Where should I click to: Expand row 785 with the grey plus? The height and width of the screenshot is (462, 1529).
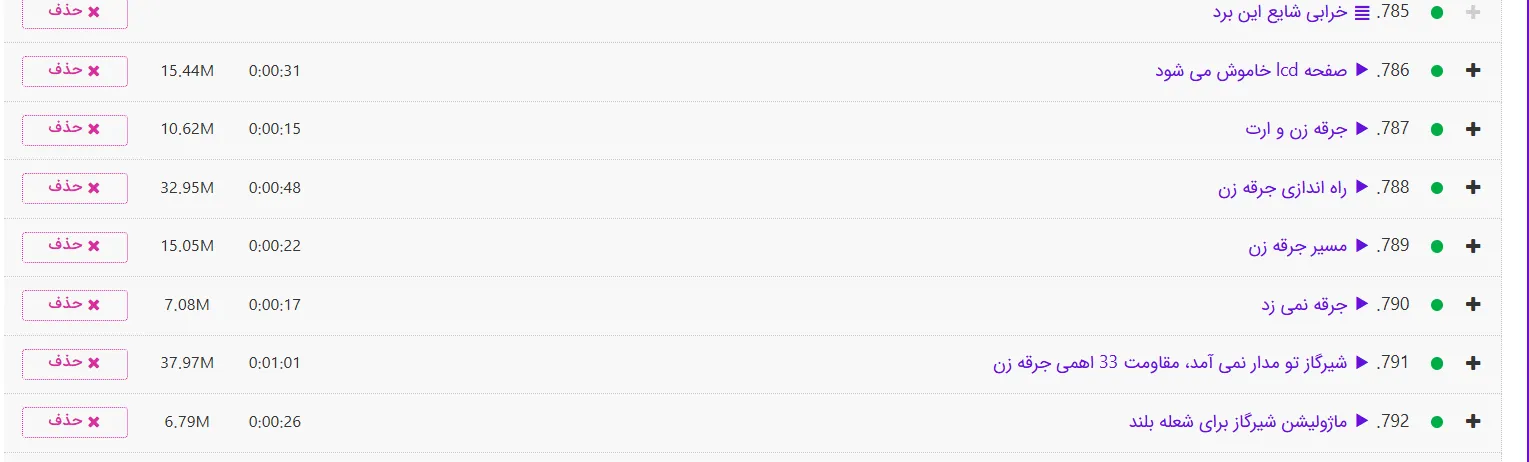pos(1472,13)
